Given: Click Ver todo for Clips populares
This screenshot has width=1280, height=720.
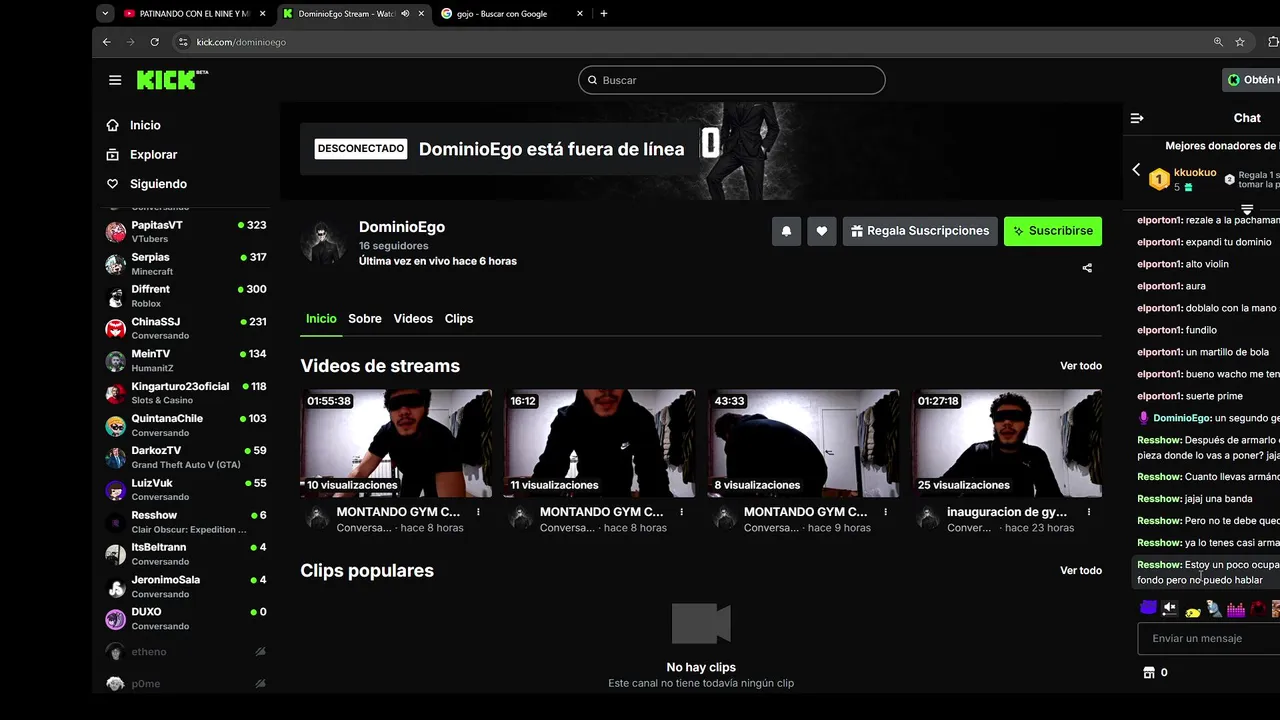Looking at the screenshot, I should click(x=1081, y=571).
